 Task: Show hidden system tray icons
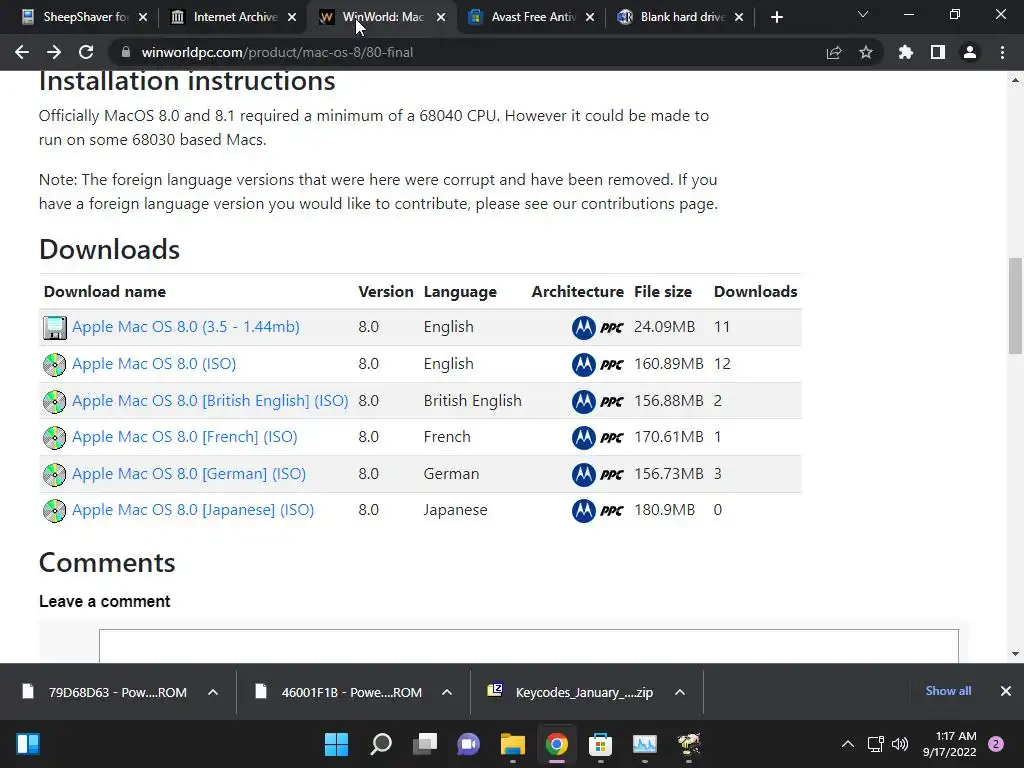[x=848, y=744]
